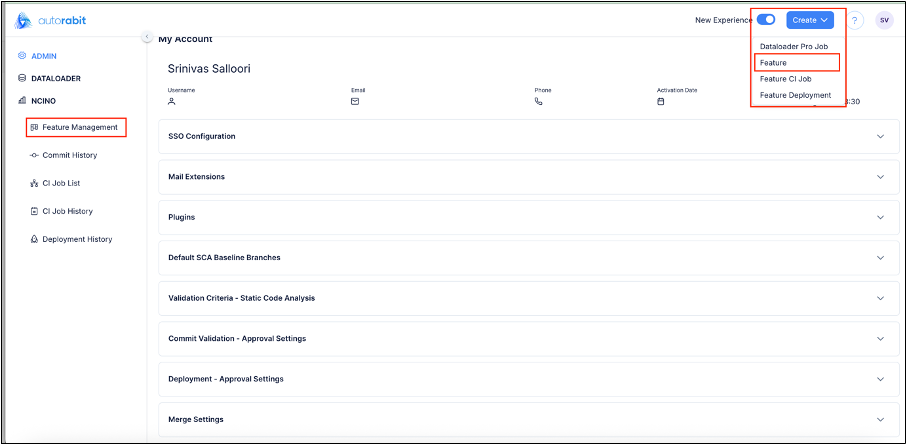Expand the Mail Extensions section
Image resolution: width=906 pixels, height=444 pixels.
pyautogui.click(x=880, y=177)
